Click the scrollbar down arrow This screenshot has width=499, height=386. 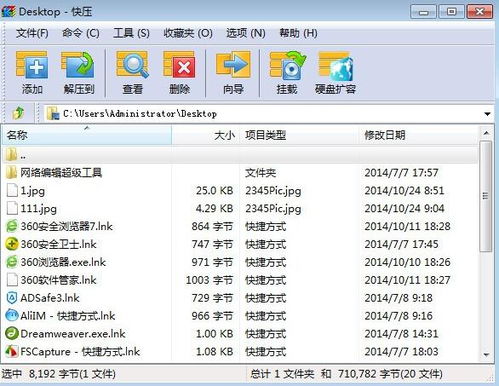486,354
